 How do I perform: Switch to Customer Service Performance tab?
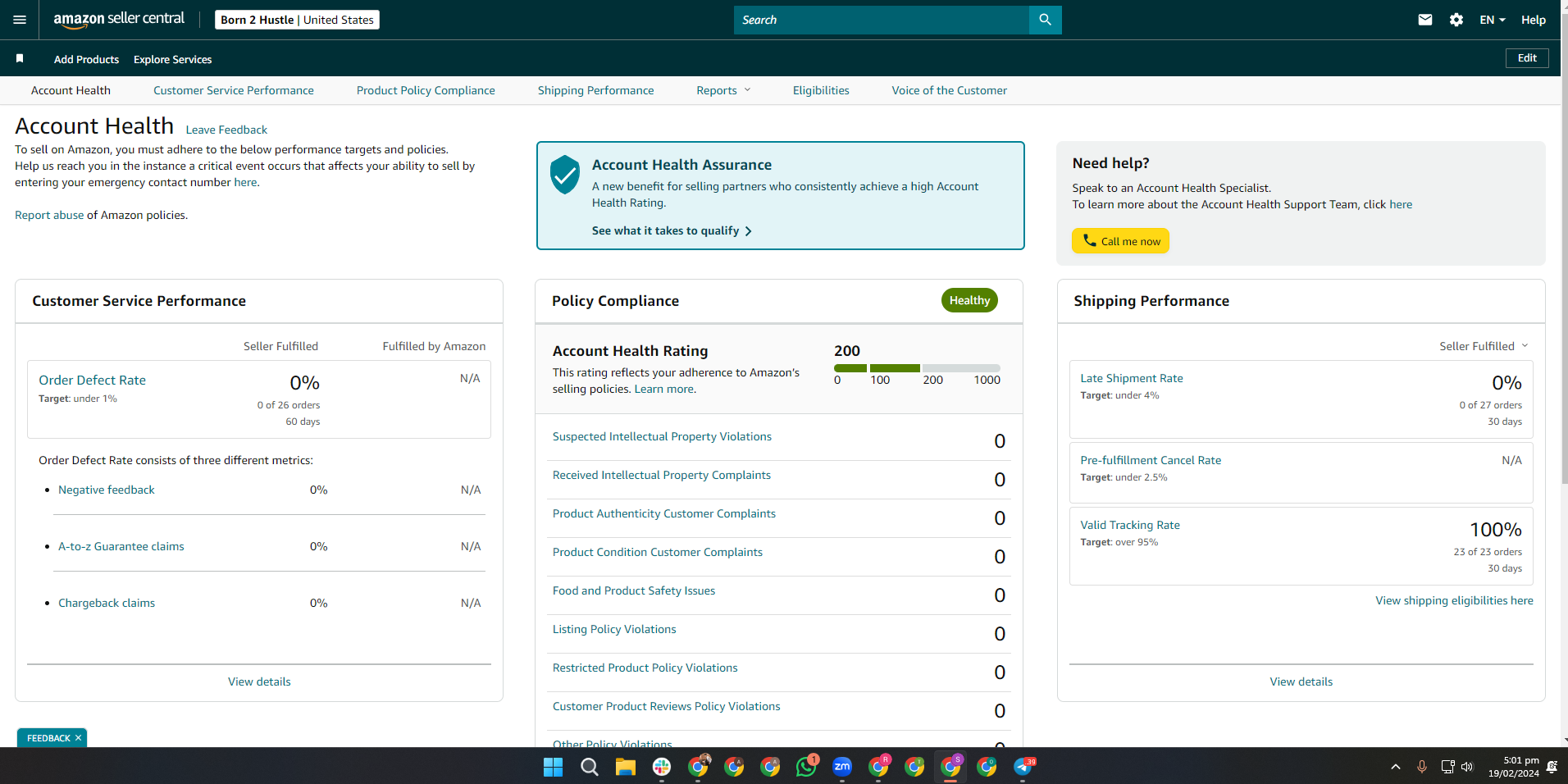234,90
